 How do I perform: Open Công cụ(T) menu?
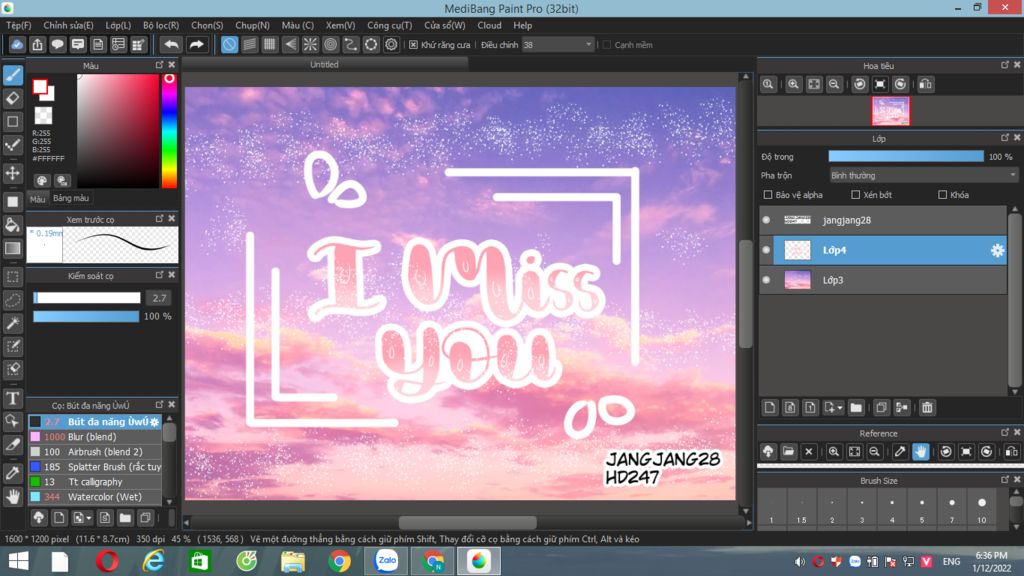pos(389,25)
